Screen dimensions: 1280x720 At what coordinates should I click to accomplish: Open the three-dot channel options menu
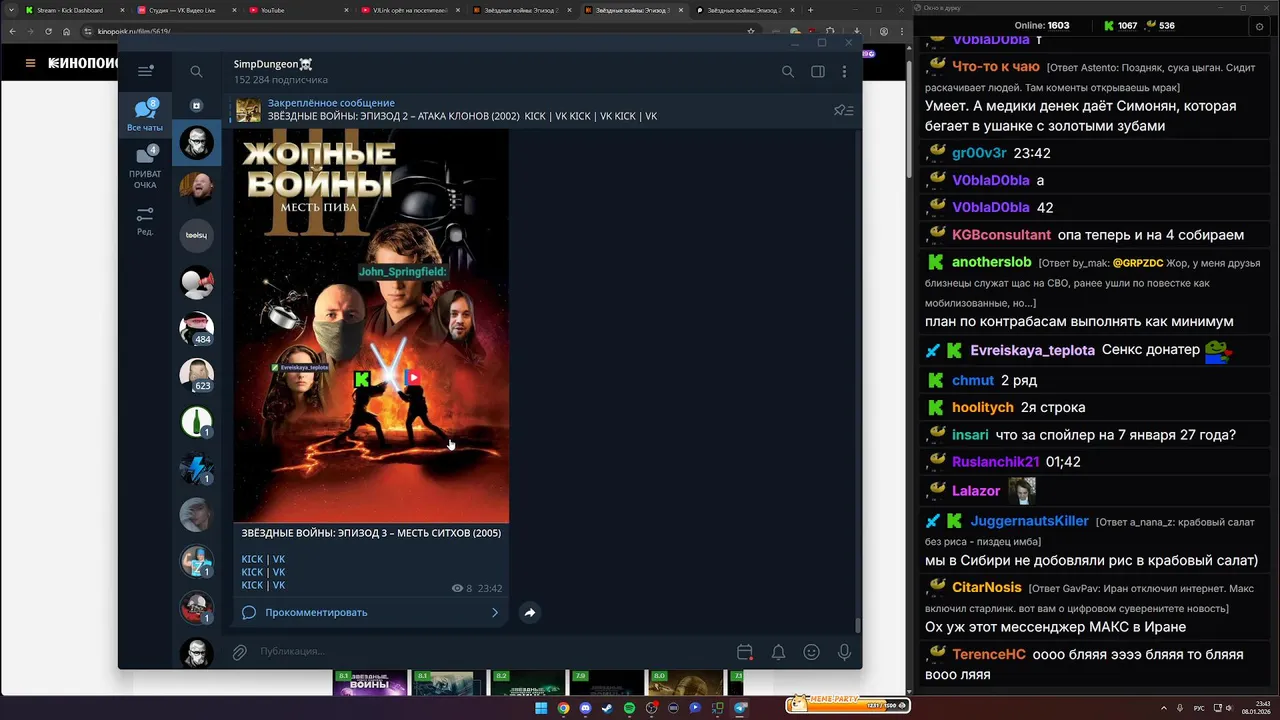(844, 71)
